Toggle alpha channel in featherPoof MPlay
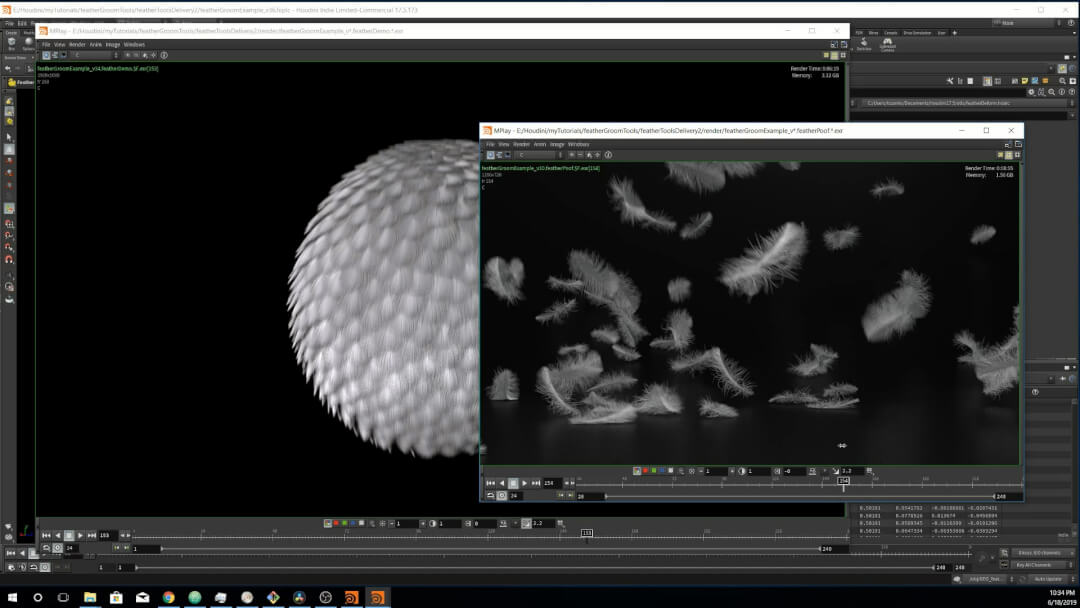 (x=670, y=471)
